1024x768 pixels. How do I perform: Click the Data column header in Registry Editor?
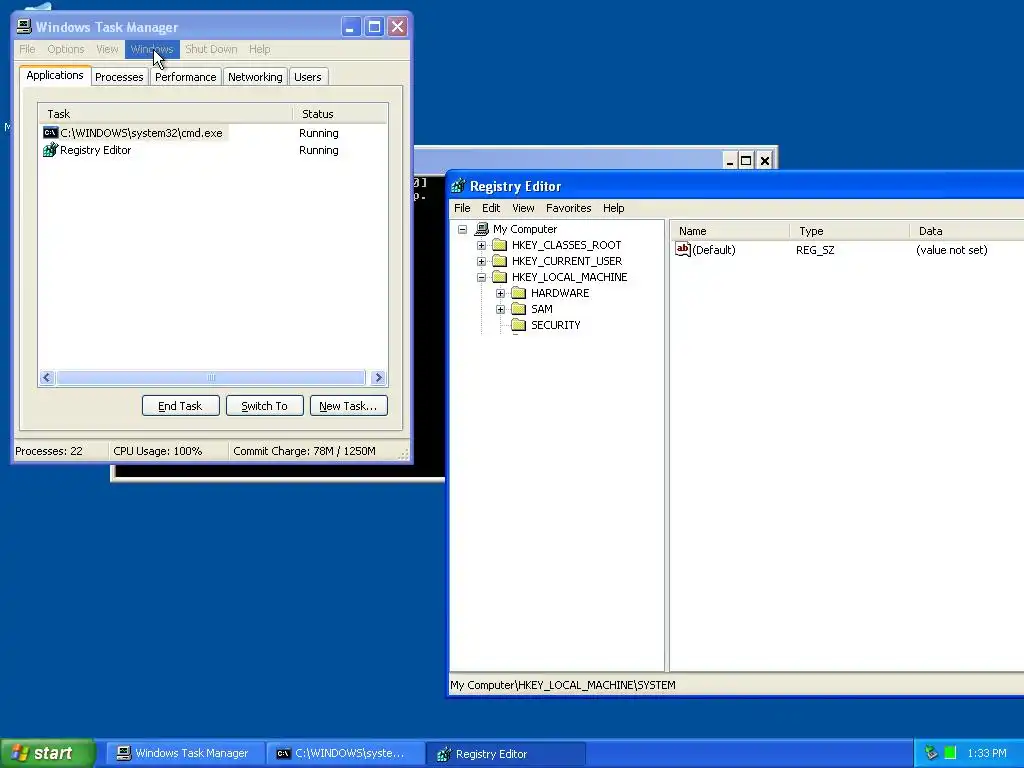[x=967, y=231]
